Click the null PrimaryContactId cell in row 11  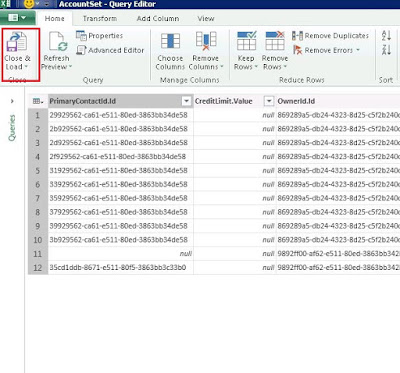click(x=121, y=254)
